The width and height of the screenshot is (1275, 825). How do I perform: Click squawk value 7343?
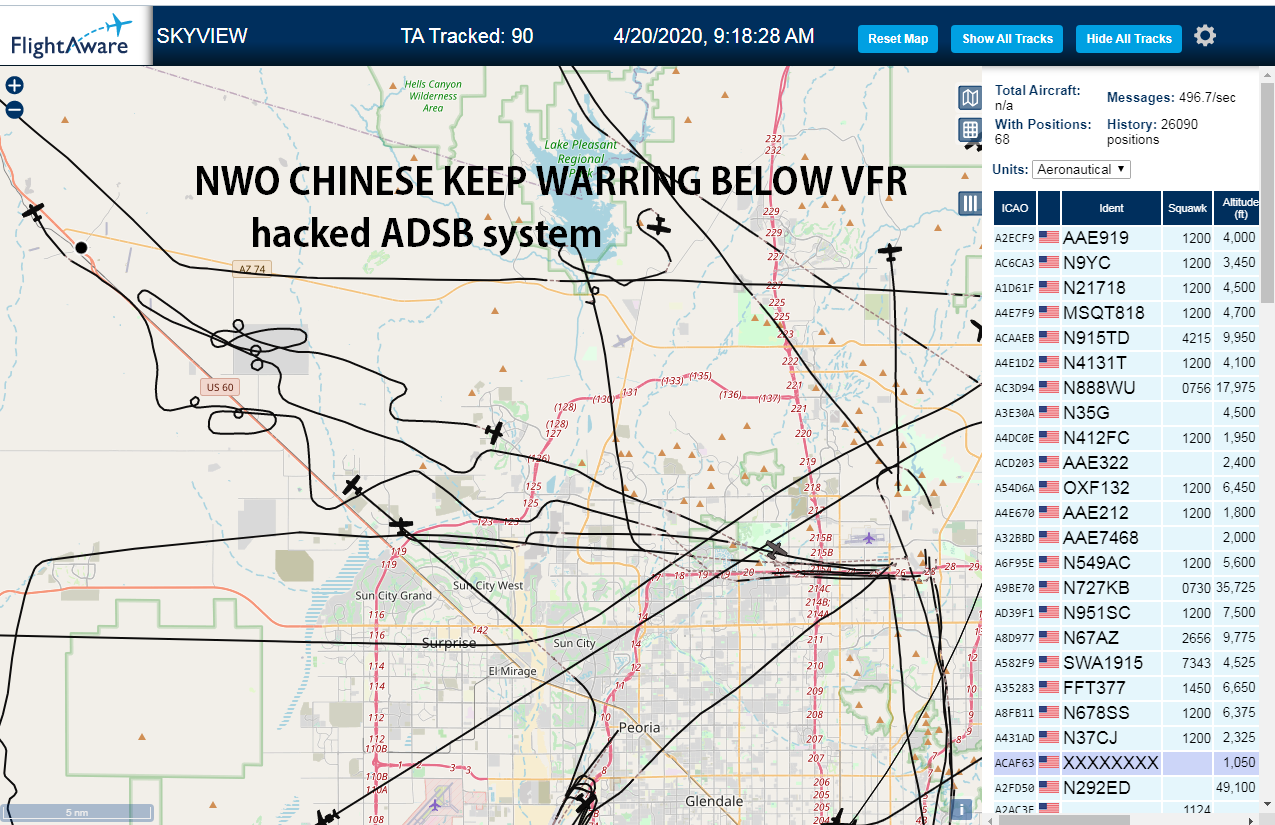(x=1196, y=663)
